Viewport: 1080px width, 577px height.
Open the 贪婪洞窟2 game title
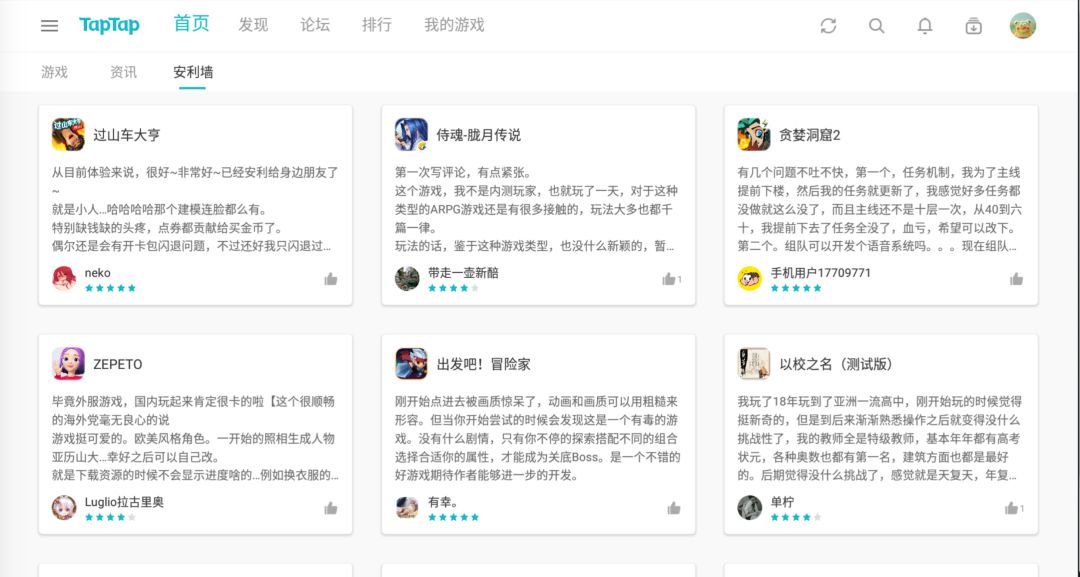809,135
